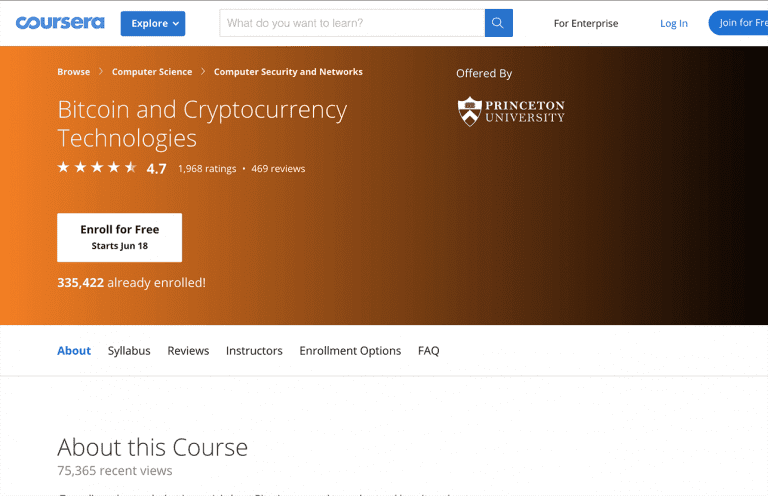Open Computer Science breadcrumb link
The image size is (768, 496).
point(152,71)
